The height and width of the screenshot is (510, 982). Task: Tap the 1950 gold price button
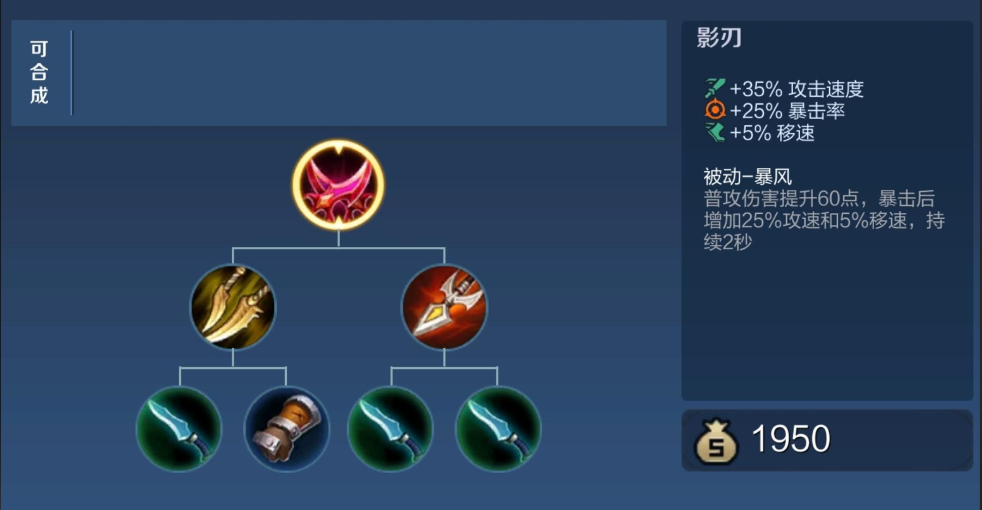point(827,440)
